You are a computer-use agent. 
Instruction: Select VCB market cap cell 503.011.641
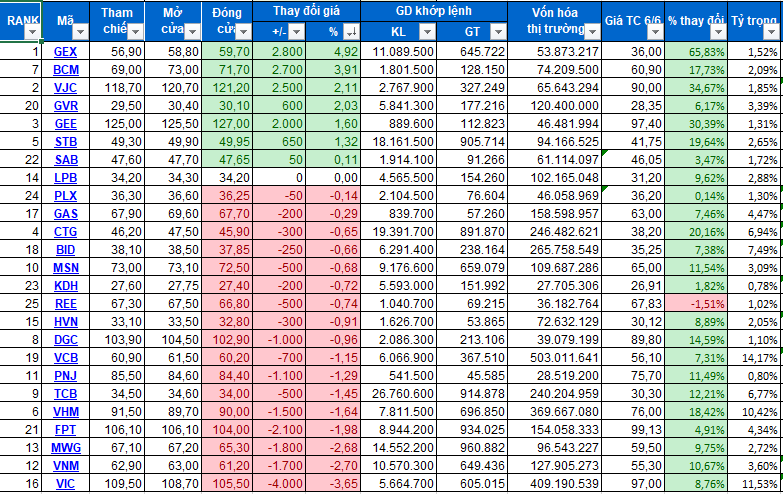pyautogui.click(x=554, y=358)
